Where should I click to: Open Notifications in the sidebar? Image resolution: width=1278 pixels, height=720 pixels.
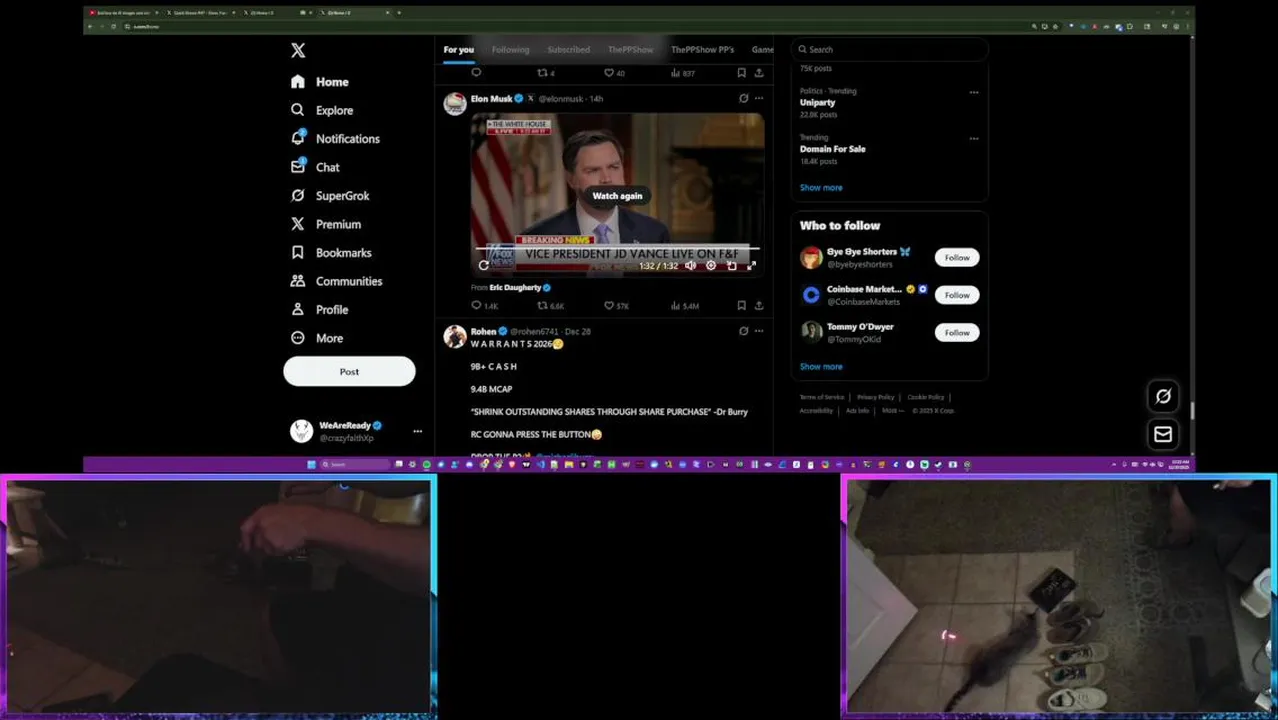click(x=335, y=139)
